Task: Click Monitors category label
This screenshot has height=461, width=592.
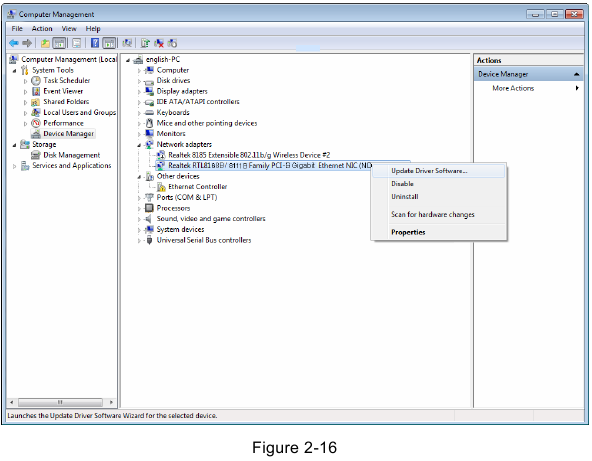Action: point(171,134)
